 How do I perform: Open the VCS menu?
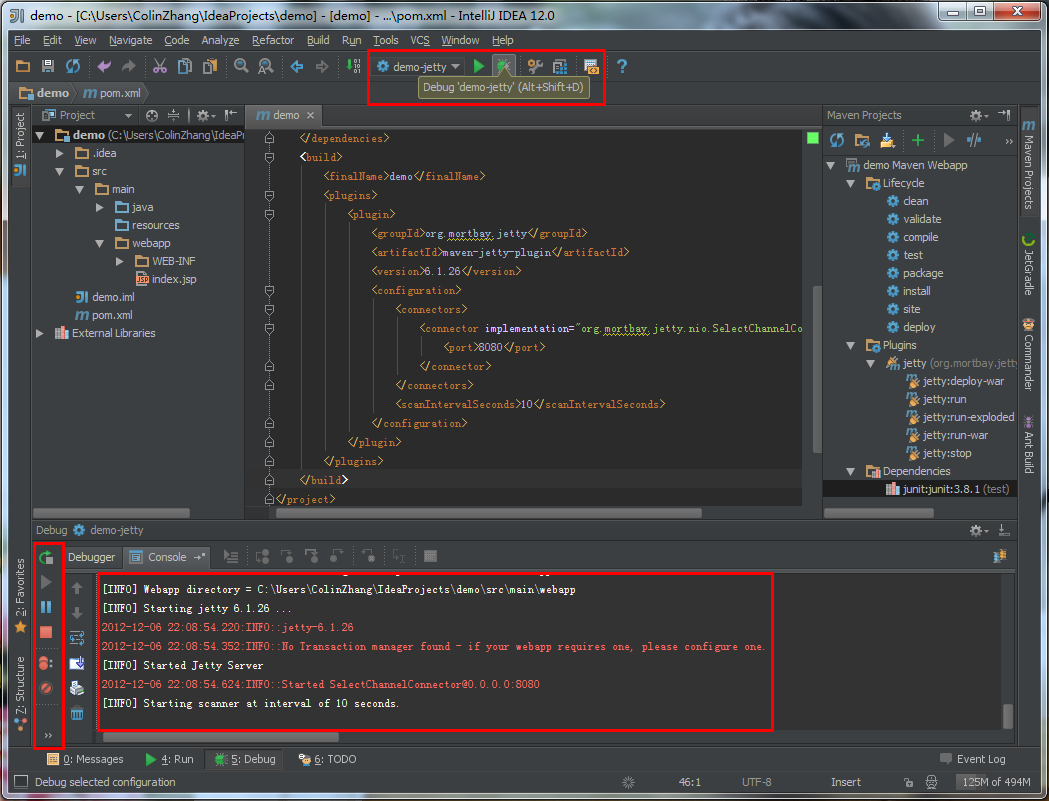click(419, 40)
